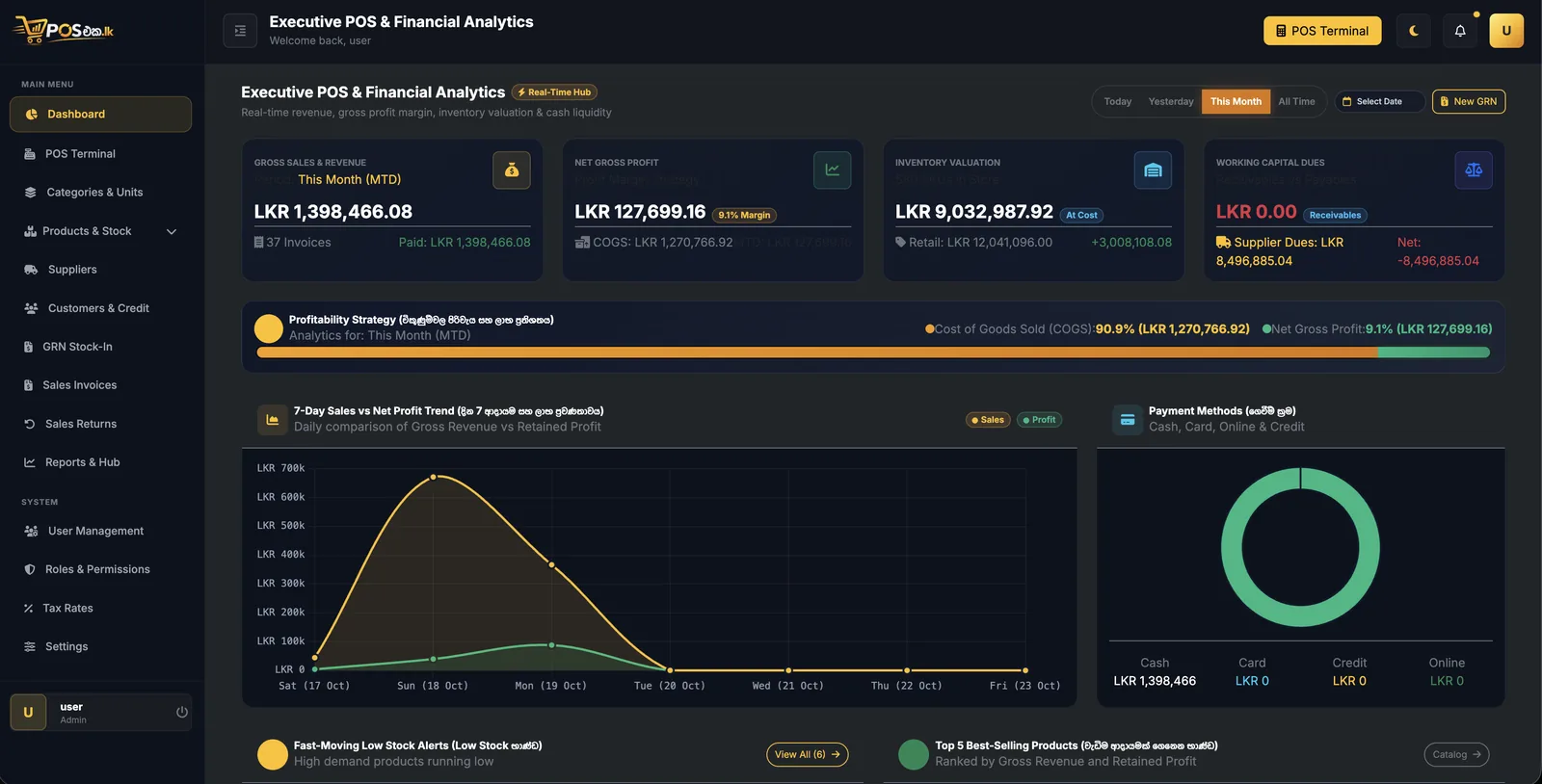Open User Management
1542x784 pixels.
pyautogui.click(x=100, y=531)
